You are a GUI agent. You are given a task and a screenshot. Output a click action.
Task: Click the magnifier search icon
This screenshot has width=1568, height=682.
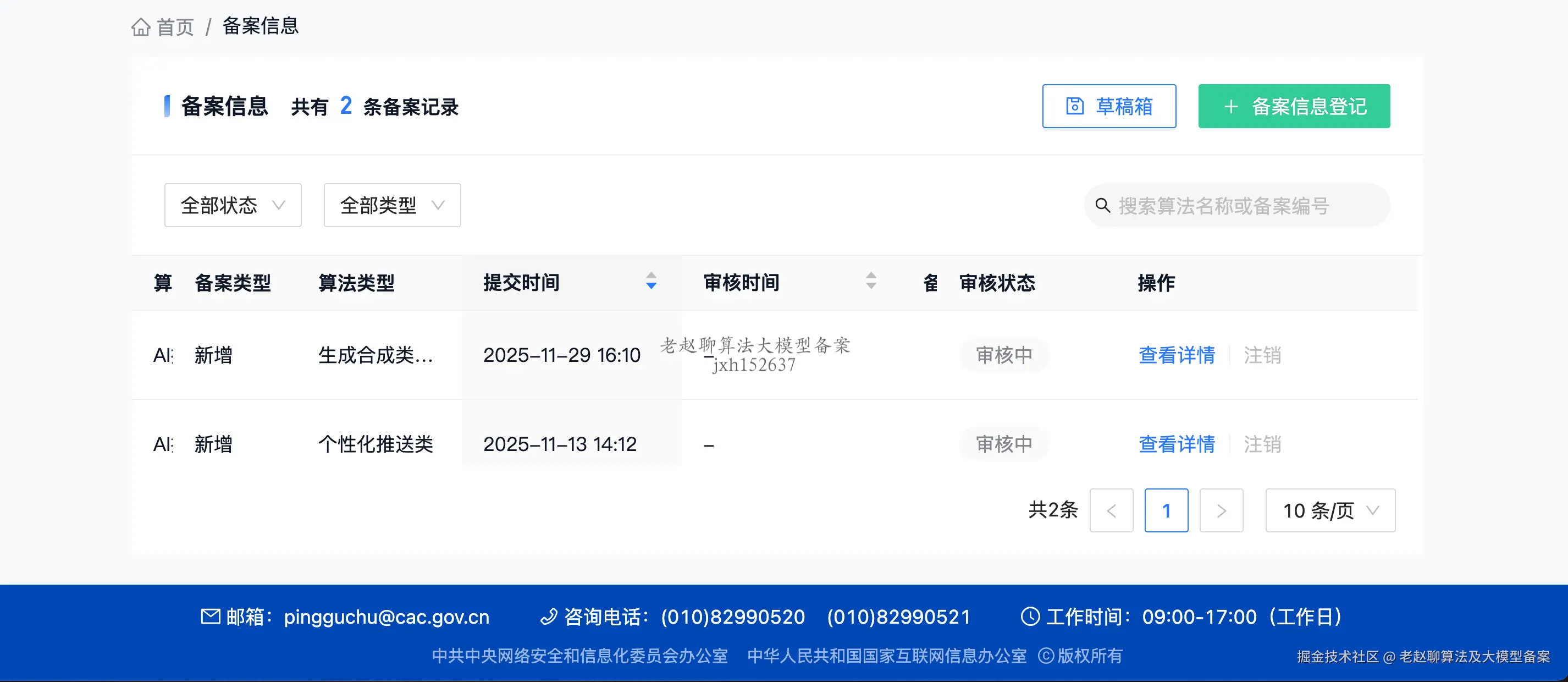coord(1102,206)
